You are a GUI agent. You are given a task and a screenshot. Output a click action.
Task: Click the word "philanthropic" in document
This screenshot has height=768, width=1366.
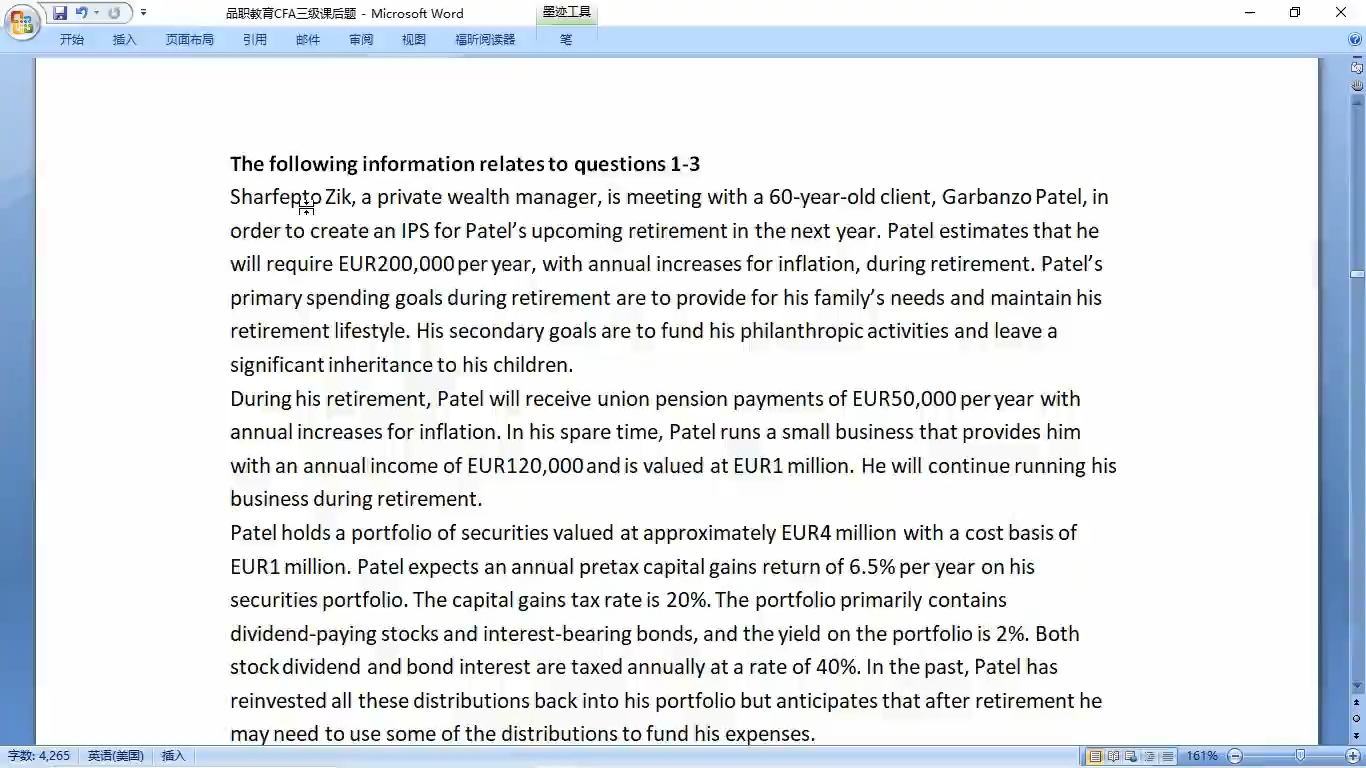(802, 332)
